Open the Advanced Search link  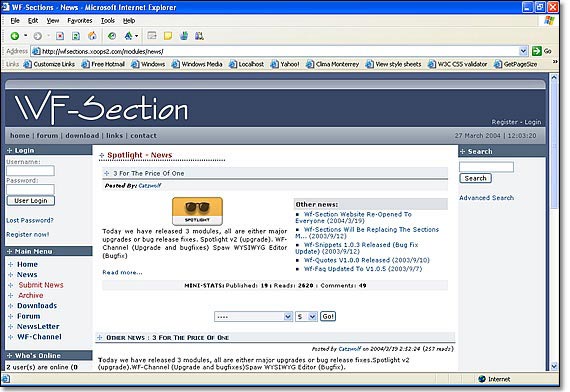click(x=486, y=198)
